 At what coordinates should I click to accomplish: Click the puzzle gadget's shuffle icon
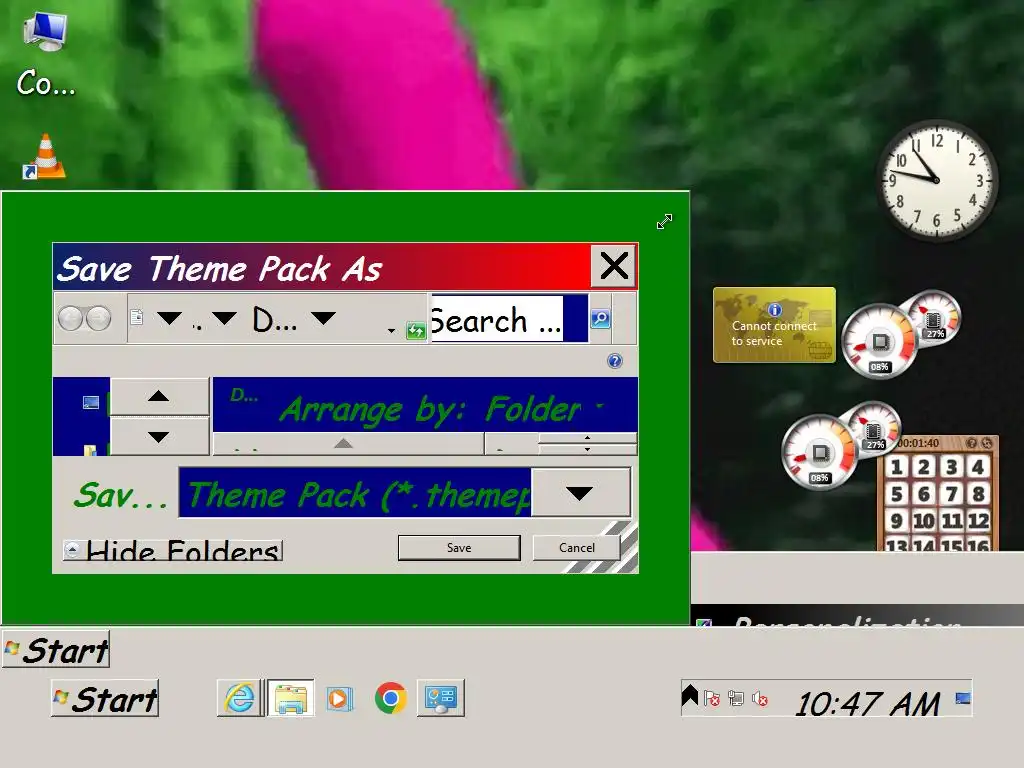(987, 443)
